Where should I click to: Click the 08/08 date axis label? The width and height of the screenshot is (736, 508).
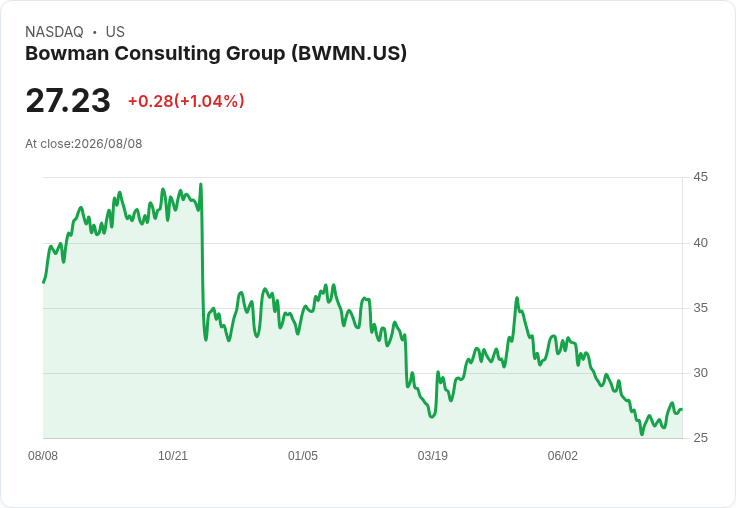[43, 455]
